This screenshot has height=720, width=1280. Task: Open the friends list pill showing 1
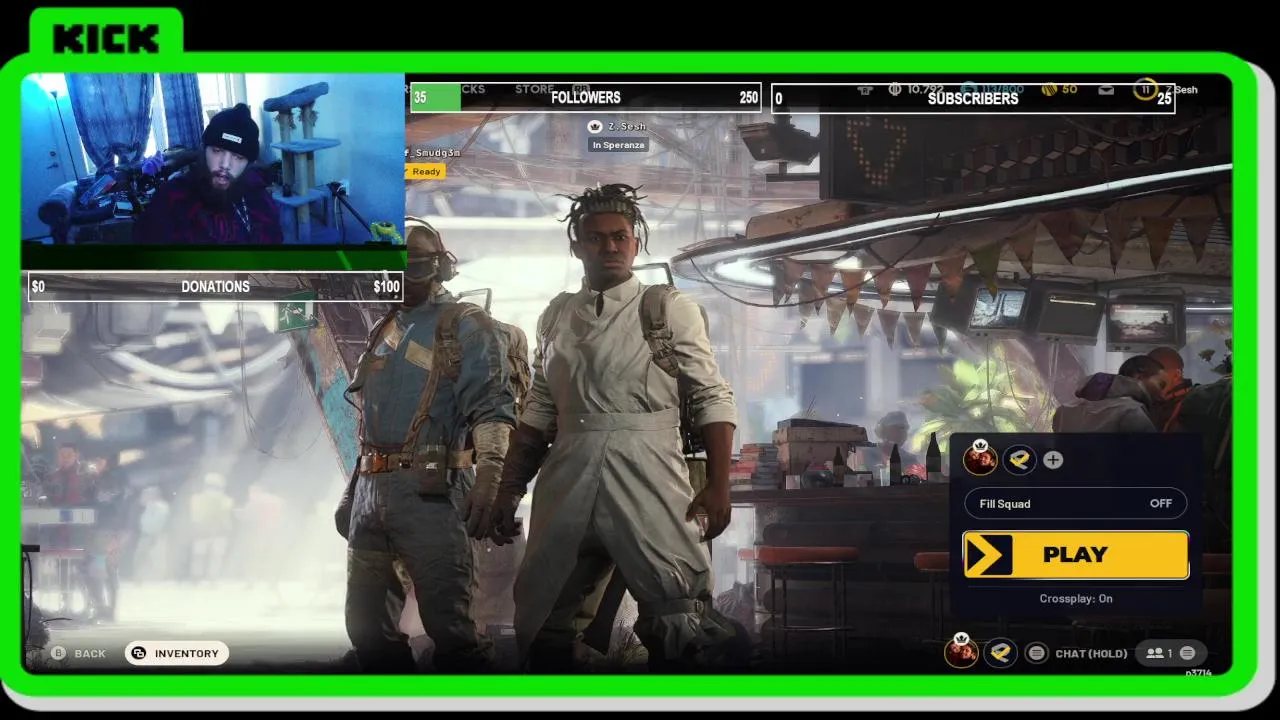tap(1171, 653)
